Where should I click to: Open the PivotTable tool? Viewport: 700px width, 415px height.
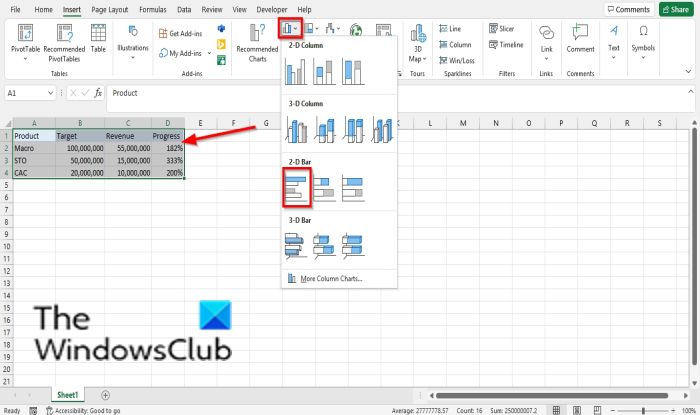[x=25, y=42]
